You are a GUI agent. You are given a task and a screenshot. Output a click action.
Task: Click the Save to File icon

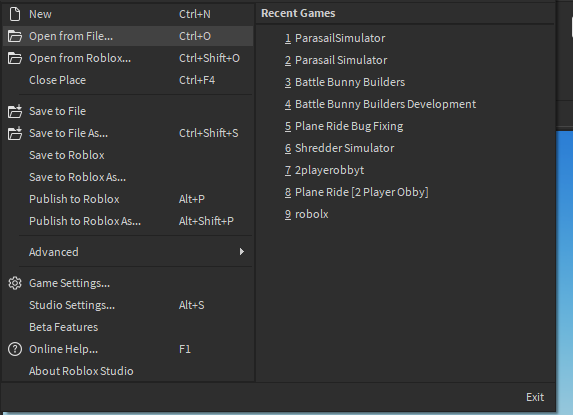(15, 111)
